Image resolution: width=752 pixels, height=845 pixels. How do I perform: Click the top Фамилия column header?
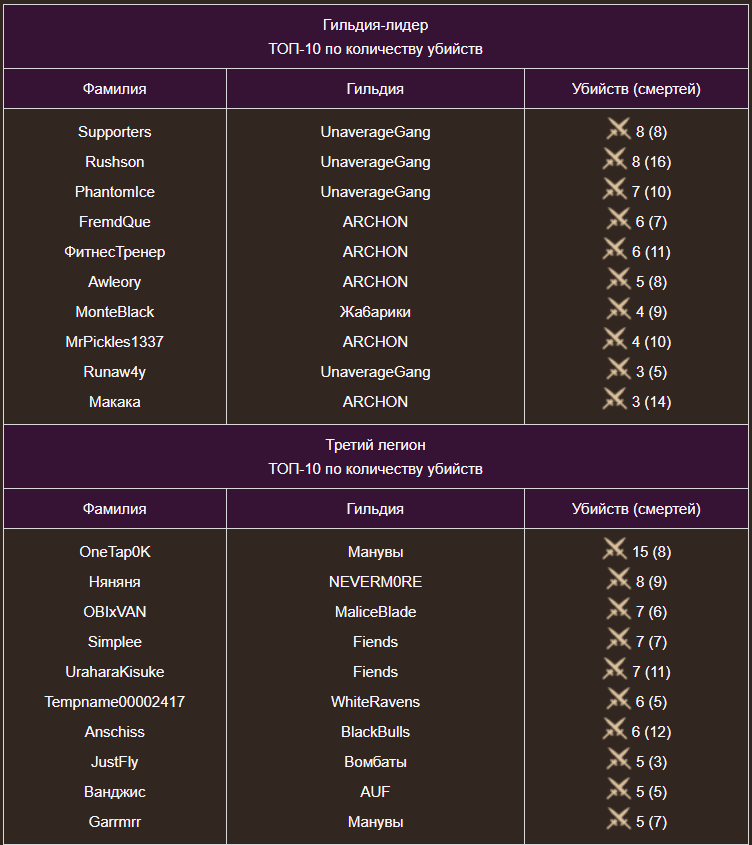click(114, 89)
